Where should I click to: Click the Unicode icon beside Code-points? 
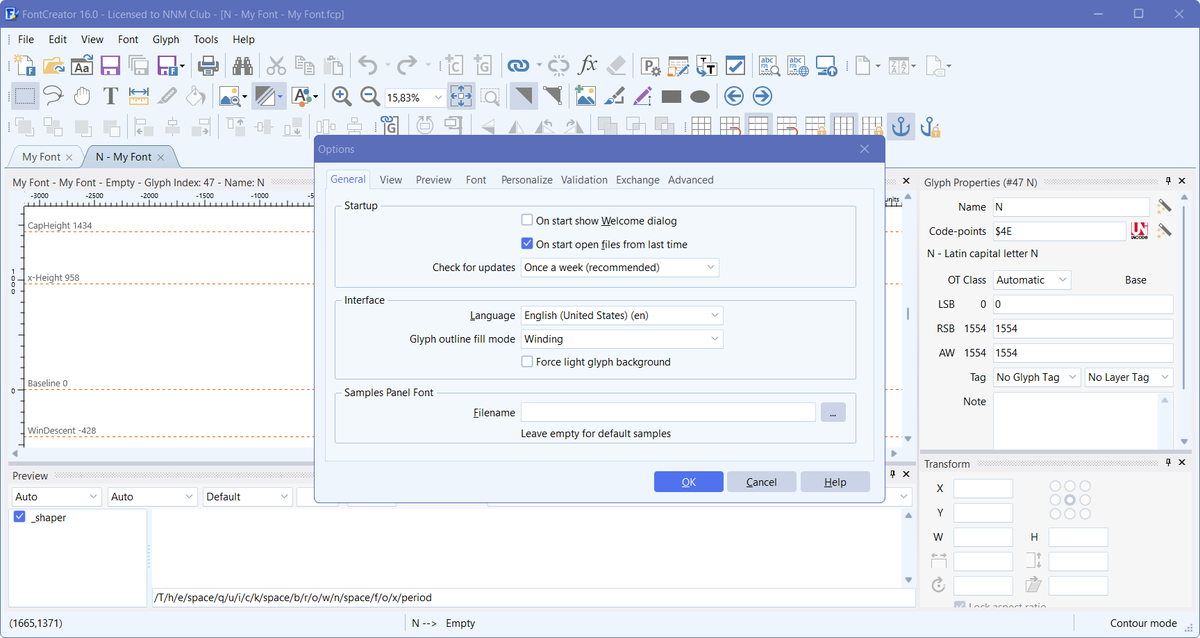(x=1139, y=231)
